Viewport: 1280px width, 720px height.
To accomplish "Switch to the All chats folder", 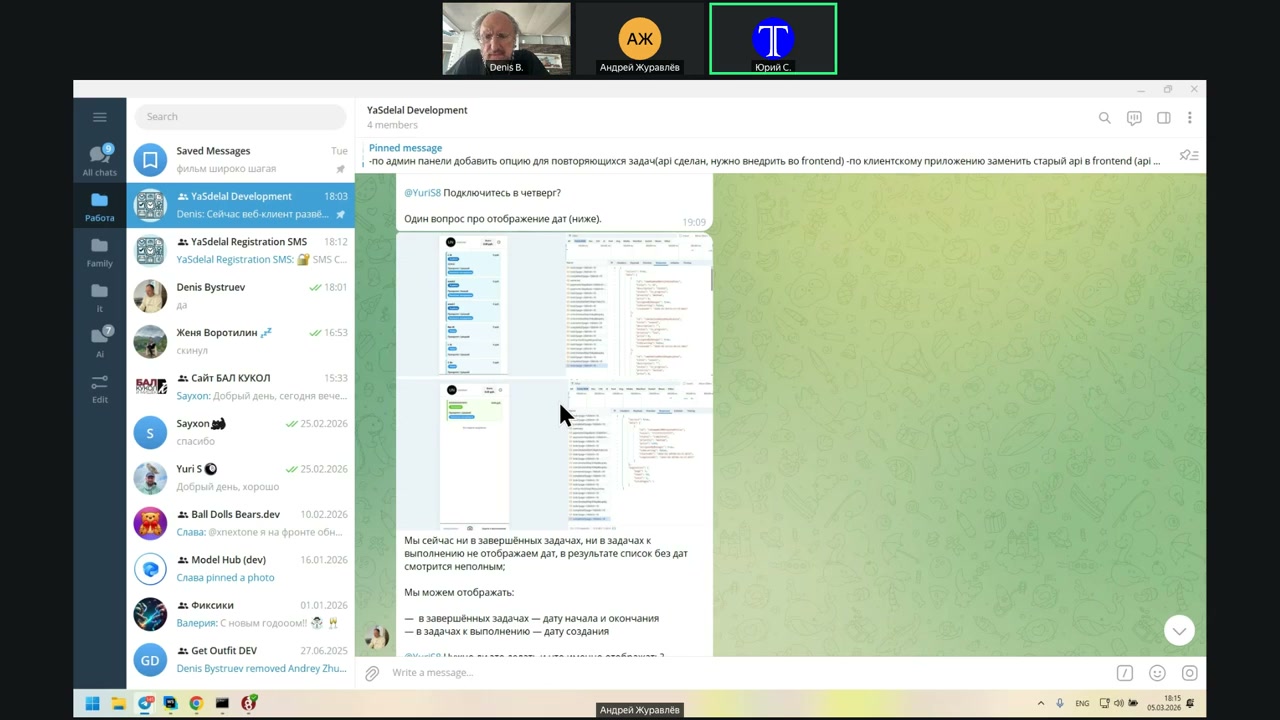I will click(99, 160).
